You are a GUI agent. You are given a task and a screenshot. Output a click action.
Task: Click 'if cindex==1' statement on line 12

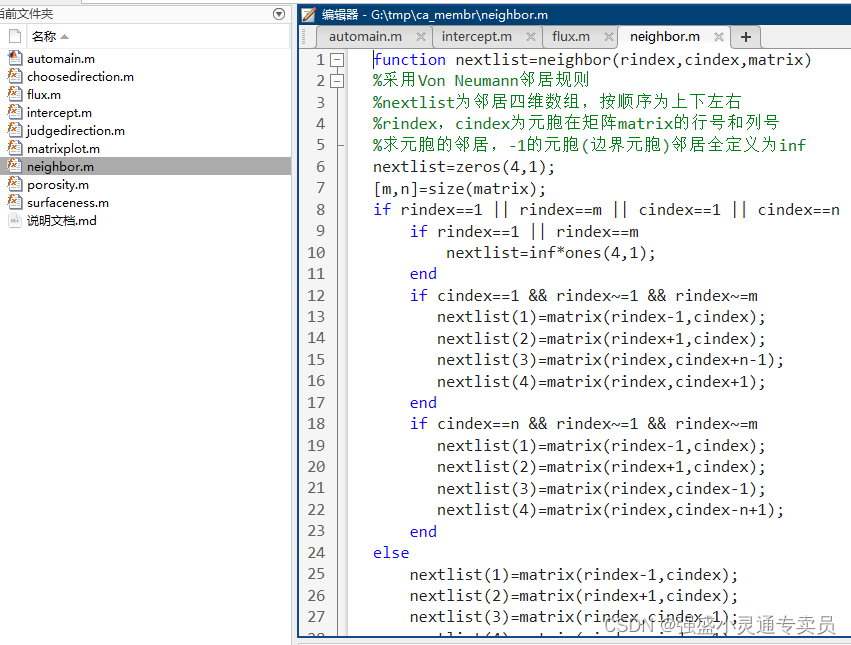[465, 295]
